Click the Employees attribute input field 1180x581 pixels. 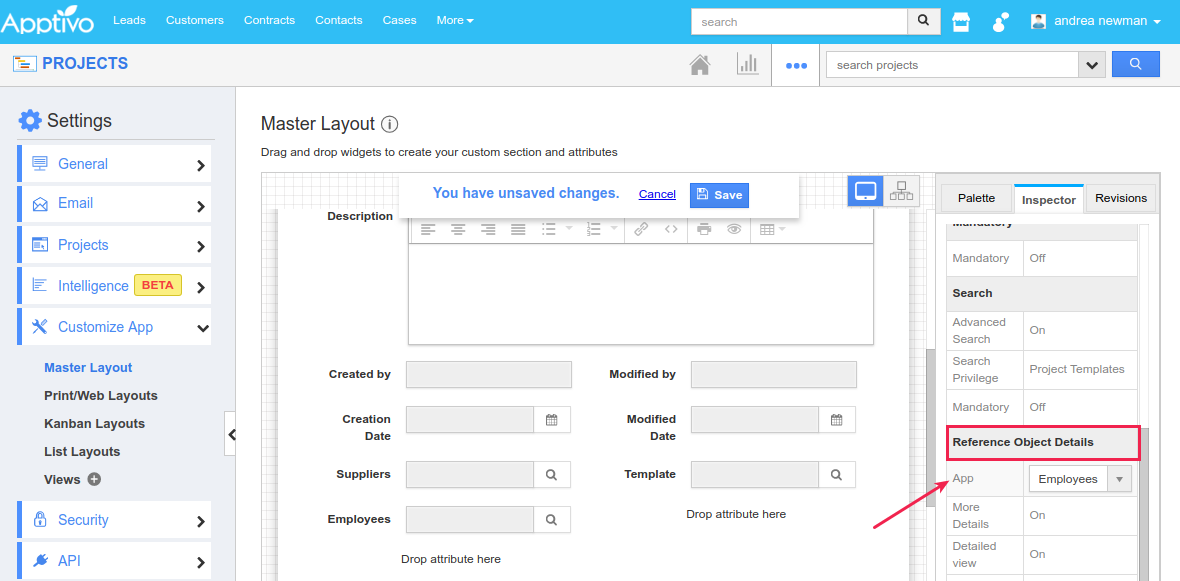[469, 520]
